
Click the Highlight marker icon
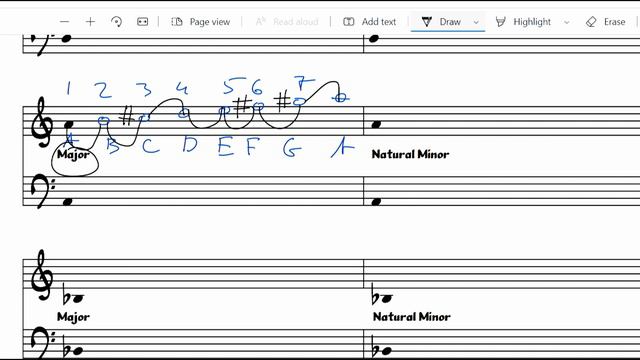point(500,22)
